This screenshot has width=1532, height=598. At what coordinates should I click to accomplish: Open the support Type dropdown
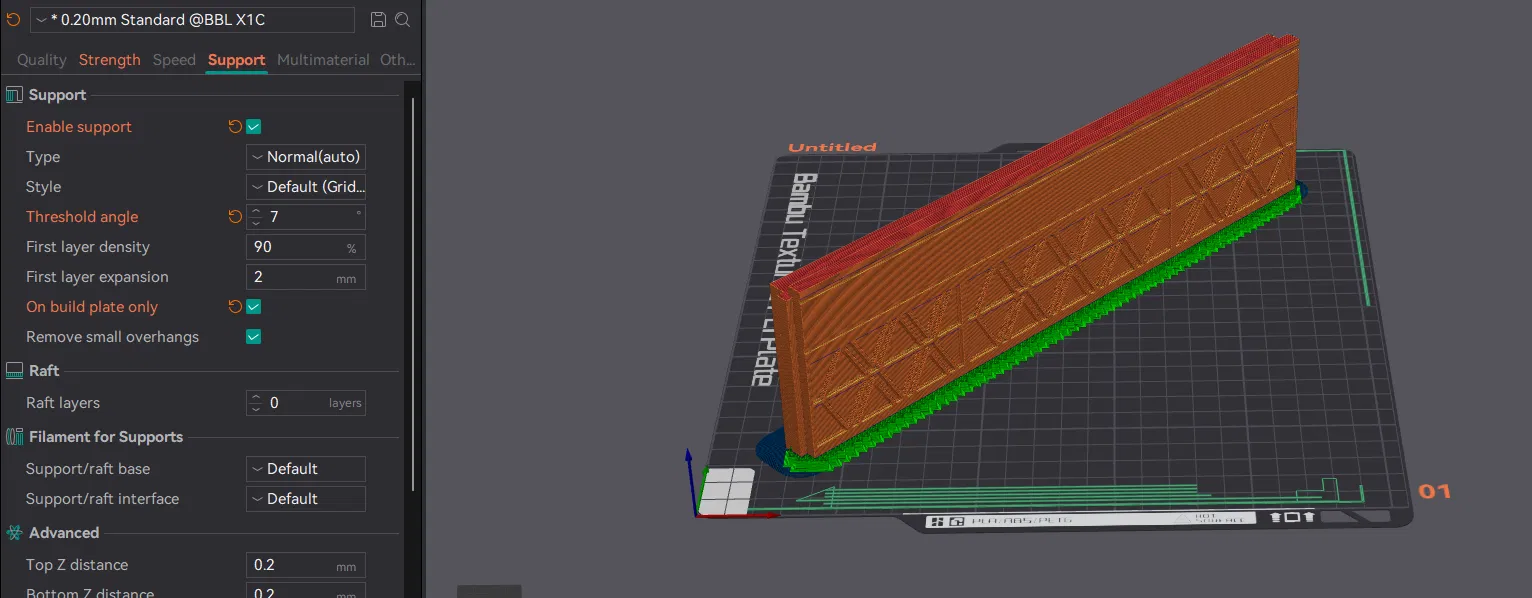306,157
